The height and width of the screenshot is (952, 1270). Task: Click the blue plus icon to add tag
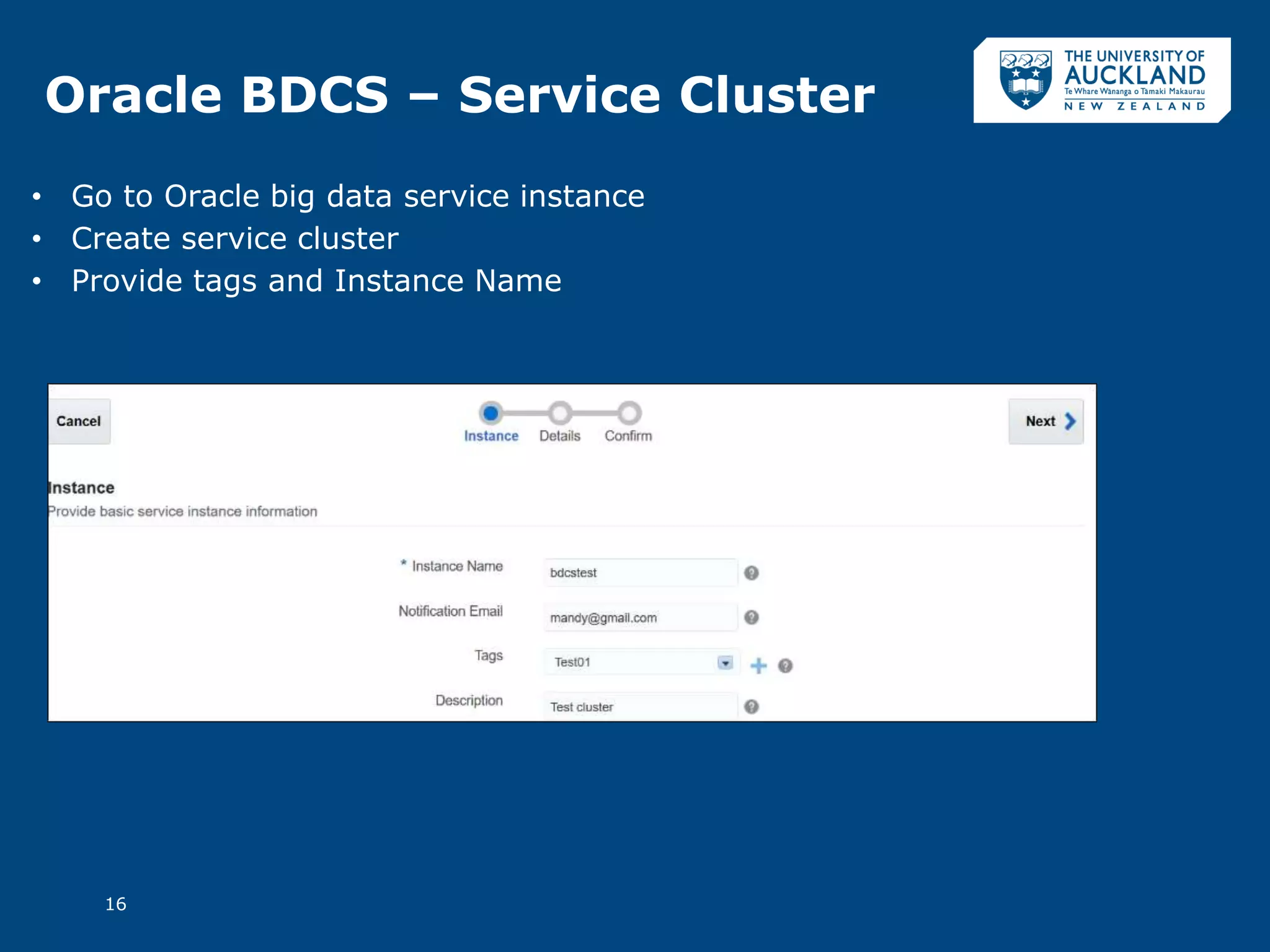(x=758, y=666)
